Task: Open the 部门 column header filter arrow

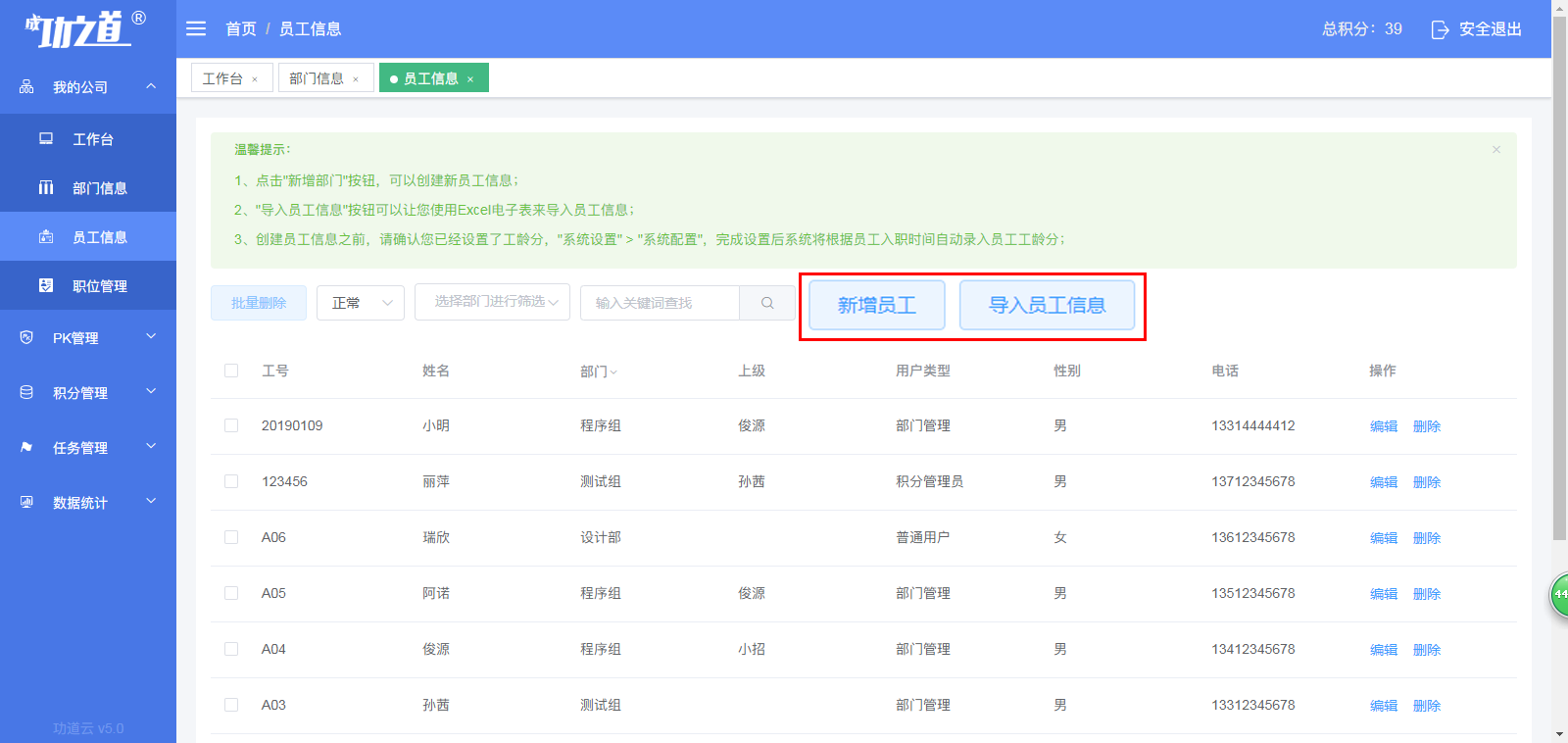Action: point(613,372)
